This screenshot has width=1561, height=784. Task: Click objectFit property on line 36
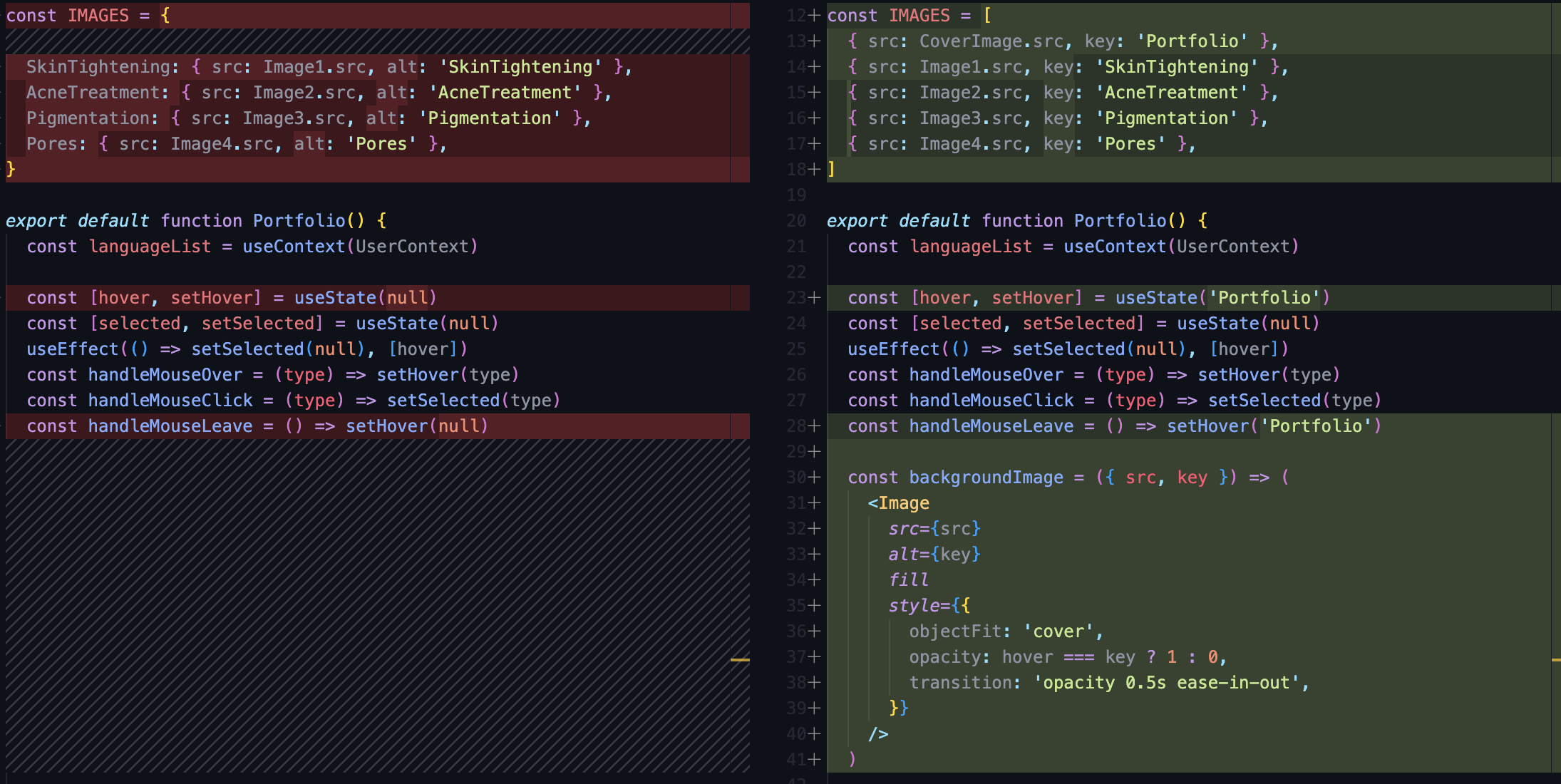[x=955, y=631]
